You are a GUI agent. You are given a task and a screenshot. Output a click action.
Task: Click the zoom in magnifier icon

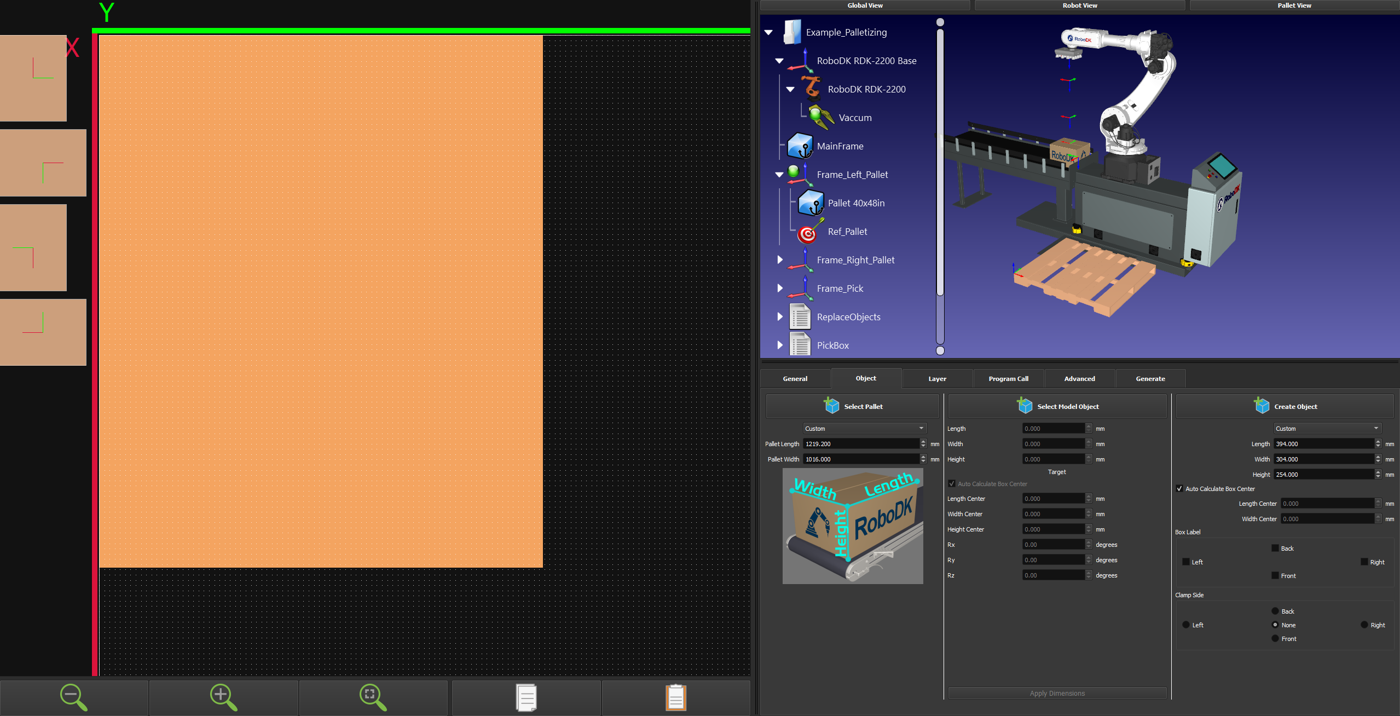click(x=223, y=697)
